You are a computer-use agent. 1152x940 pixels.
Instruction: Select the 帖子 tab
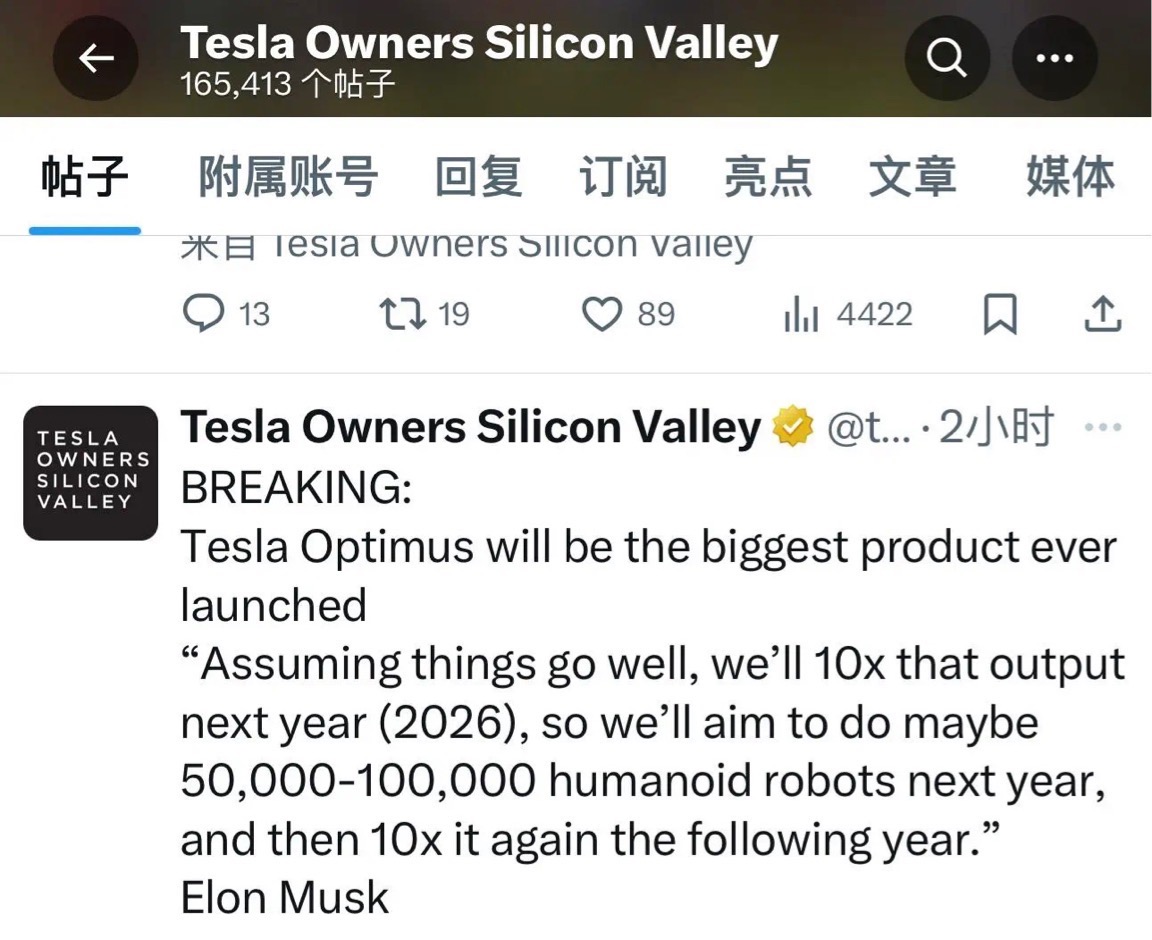84,177
